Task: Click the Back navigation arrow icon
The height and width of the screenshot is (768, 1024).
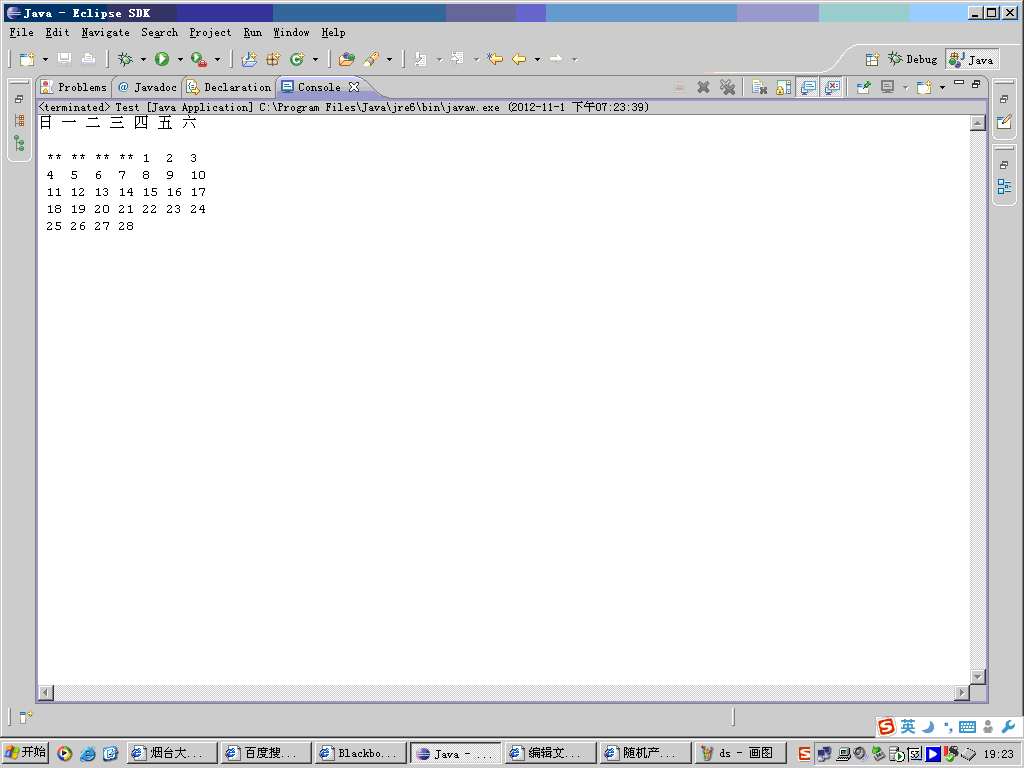Action: [519, 59]
